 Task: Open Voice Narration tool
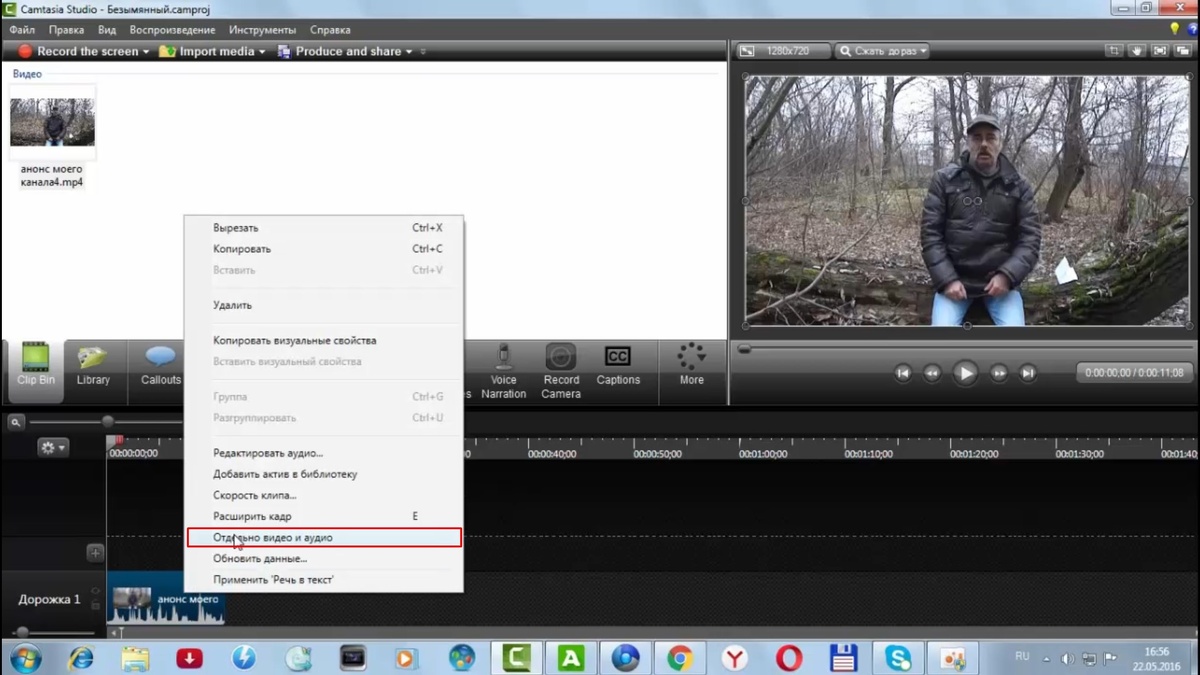pyautogui.click(x=503, y=371)
